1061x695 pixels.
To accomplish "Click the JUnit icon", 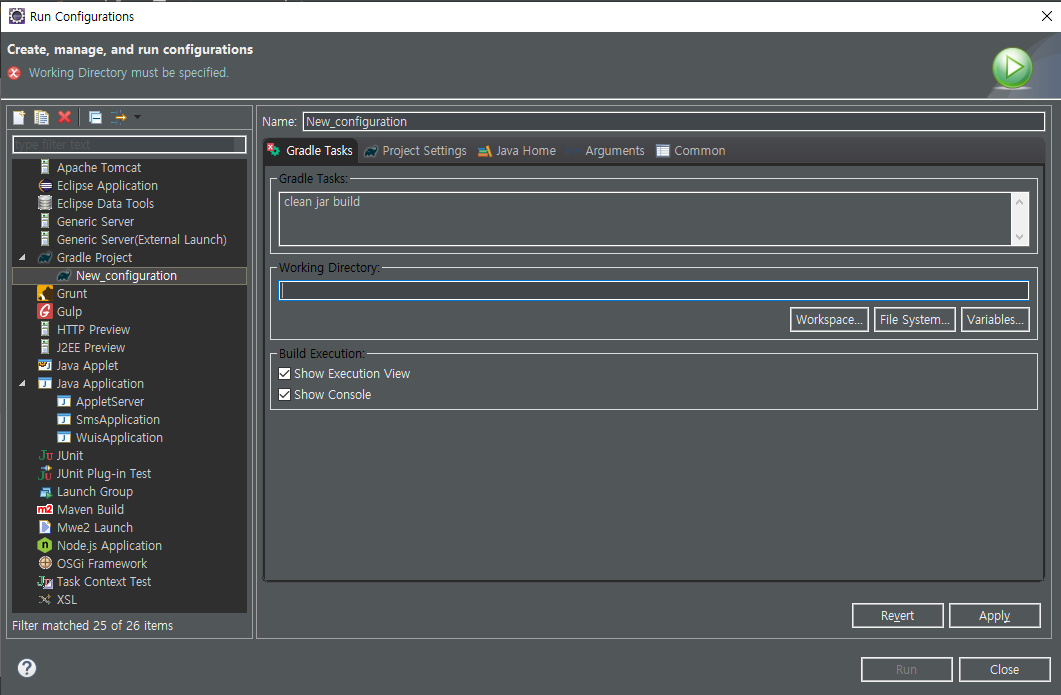I will (45, 455).
